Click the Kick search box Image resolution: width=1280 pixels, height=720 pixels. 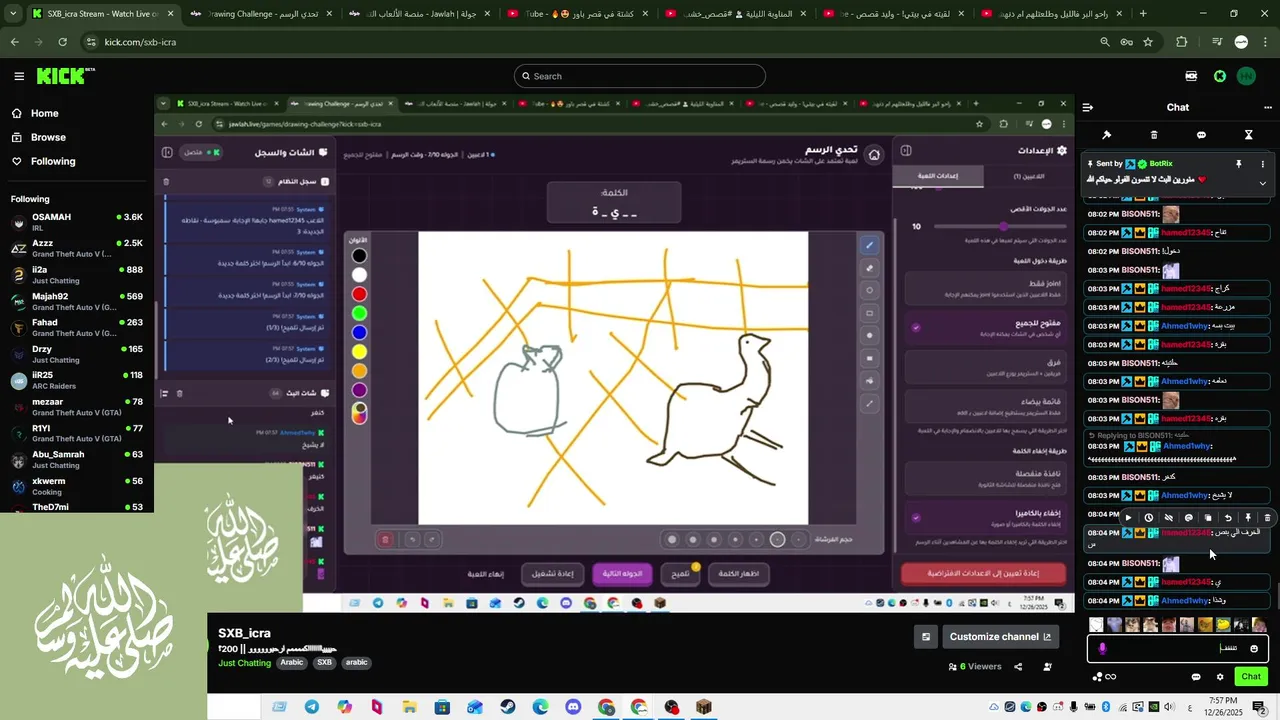coord(640,76)
